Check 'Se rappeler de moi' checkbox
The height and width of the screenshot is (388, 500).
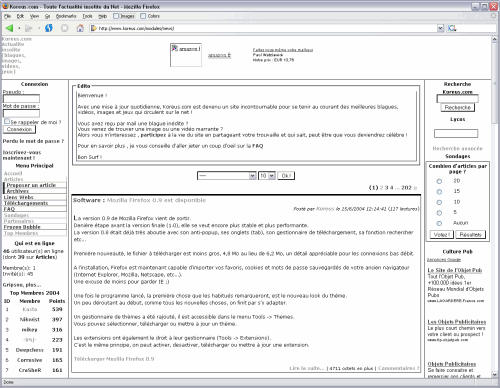pos(7,121)
